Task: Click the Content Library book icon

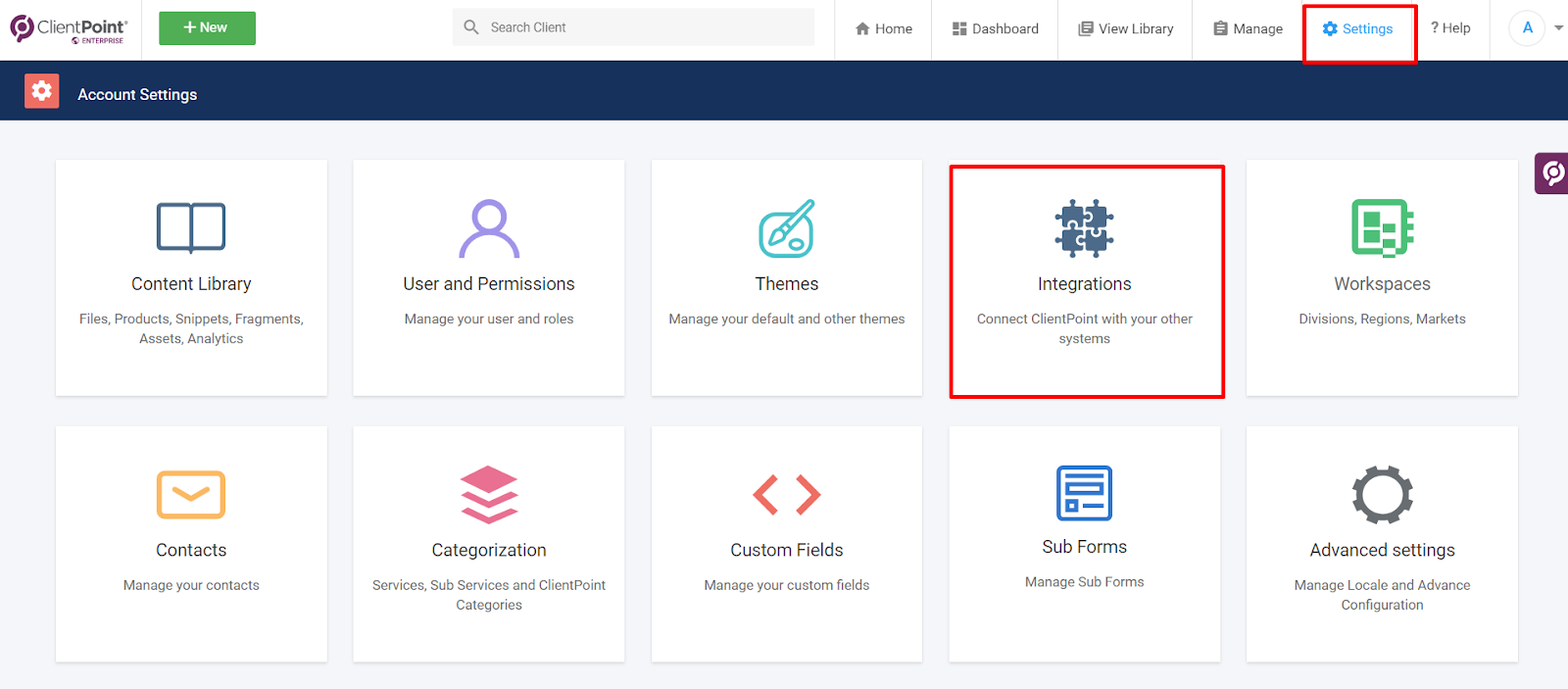Action: pyautogui.click(x=191, y=227)
